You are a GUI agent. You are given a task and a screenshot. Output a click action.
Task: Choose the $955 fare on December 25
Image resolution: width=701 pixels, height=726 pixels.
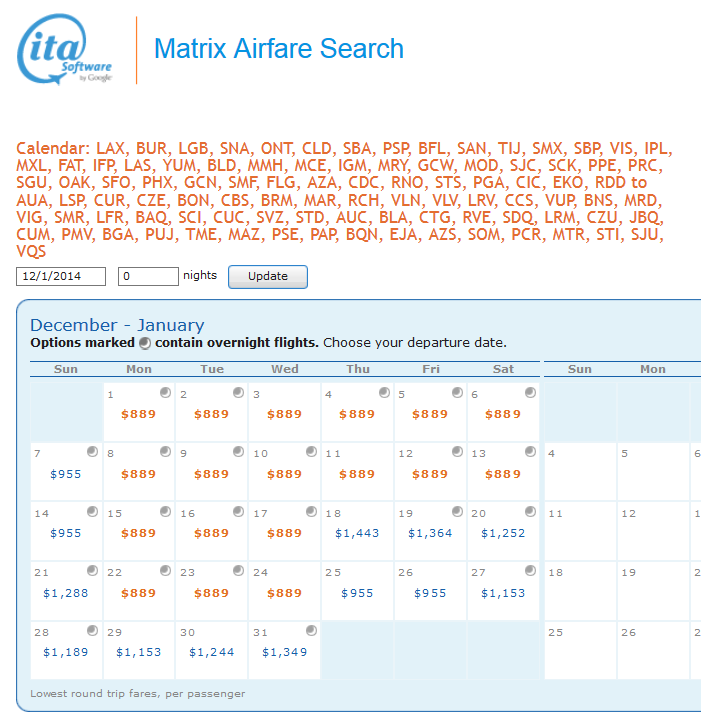click(x=357, y=593)
